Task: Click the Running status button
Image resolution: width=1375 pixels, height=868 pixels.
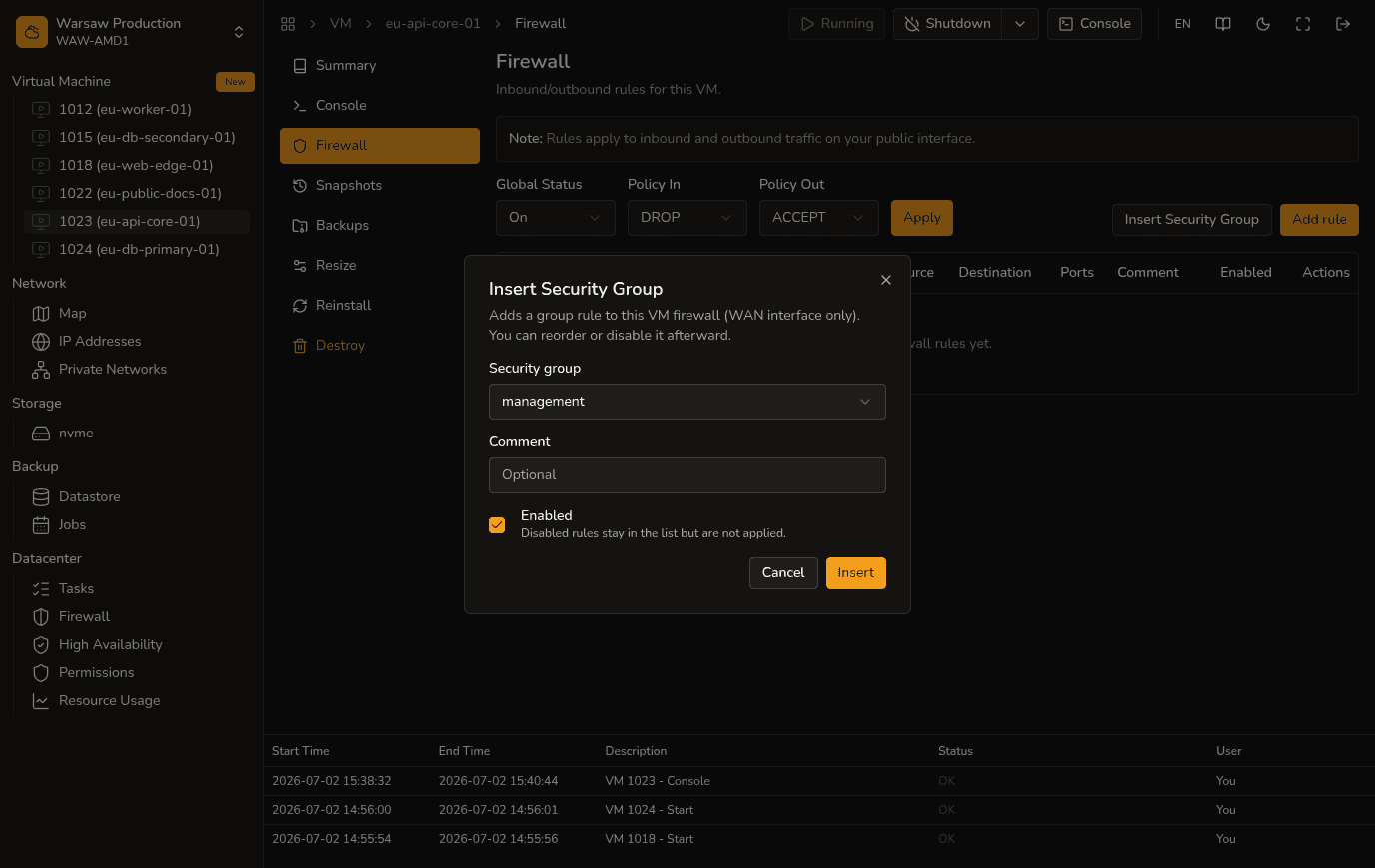Action: point(837,24)
